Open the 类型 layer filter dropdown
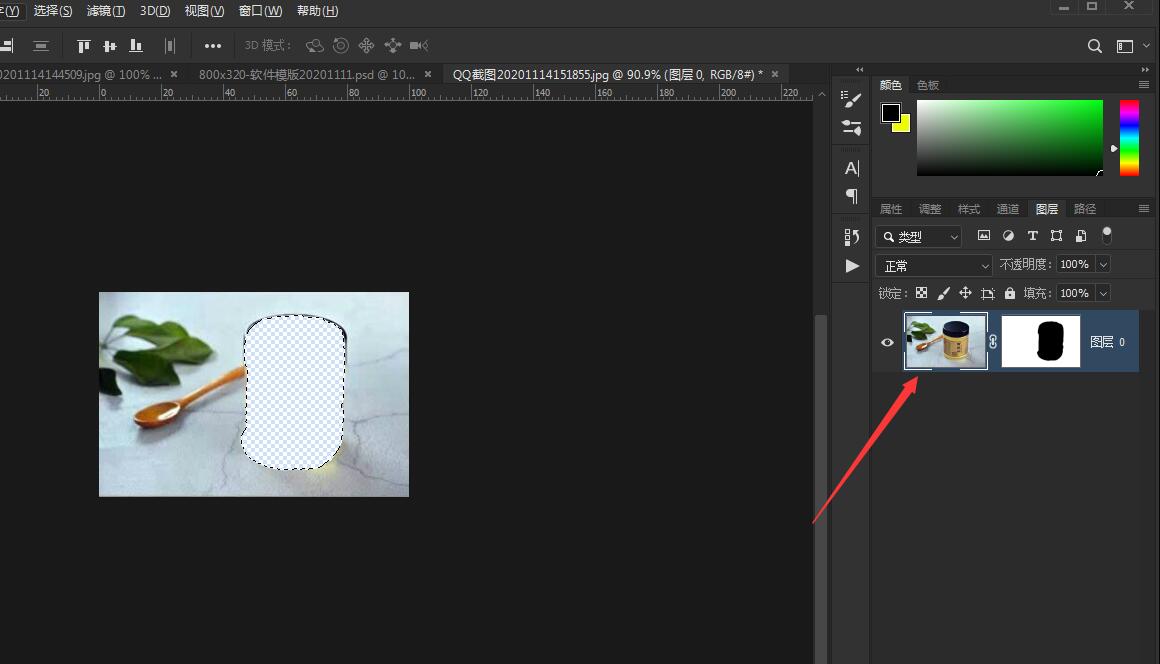 tap(919, 237)
